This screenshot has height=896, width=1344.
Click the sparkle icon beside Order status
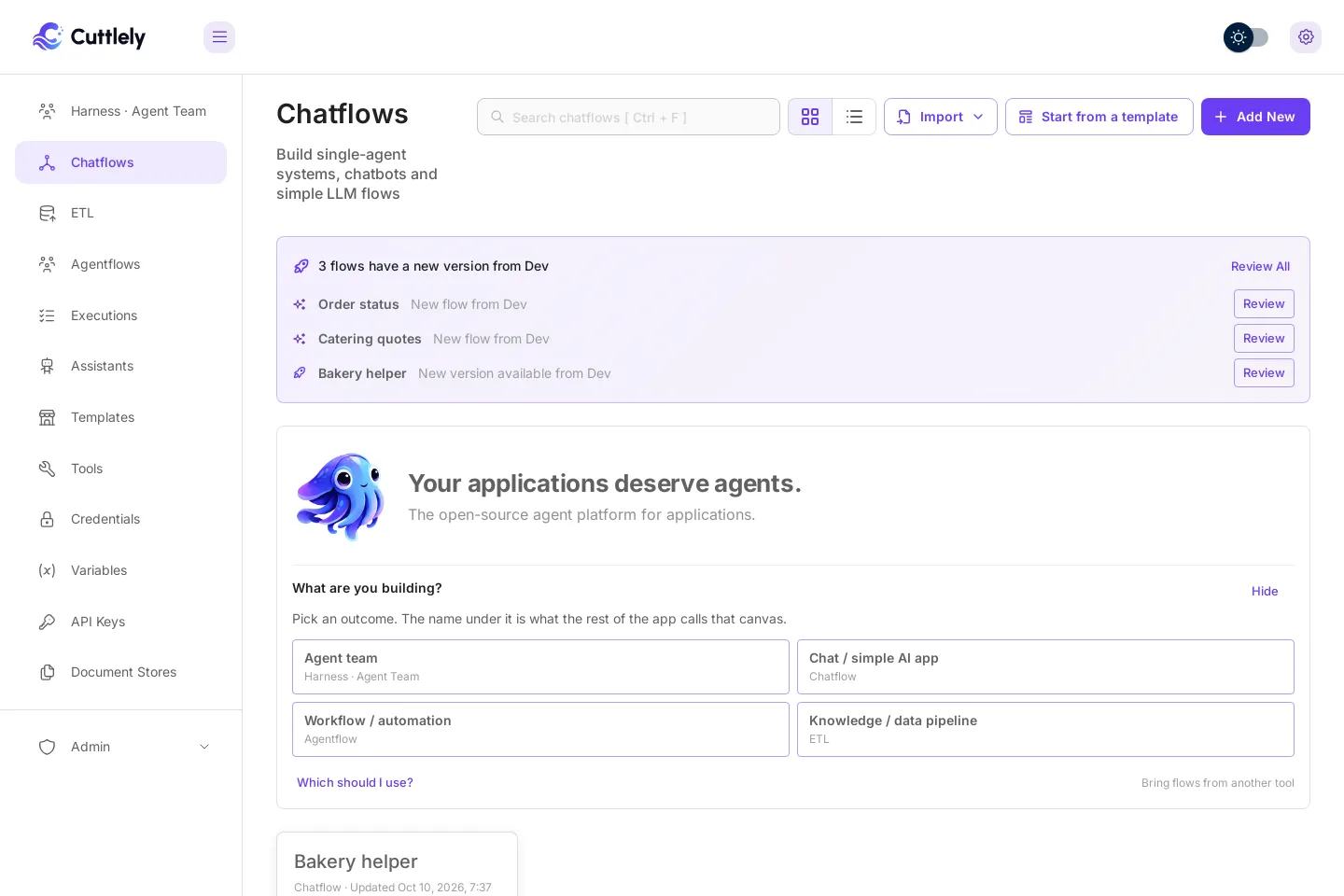300,304
